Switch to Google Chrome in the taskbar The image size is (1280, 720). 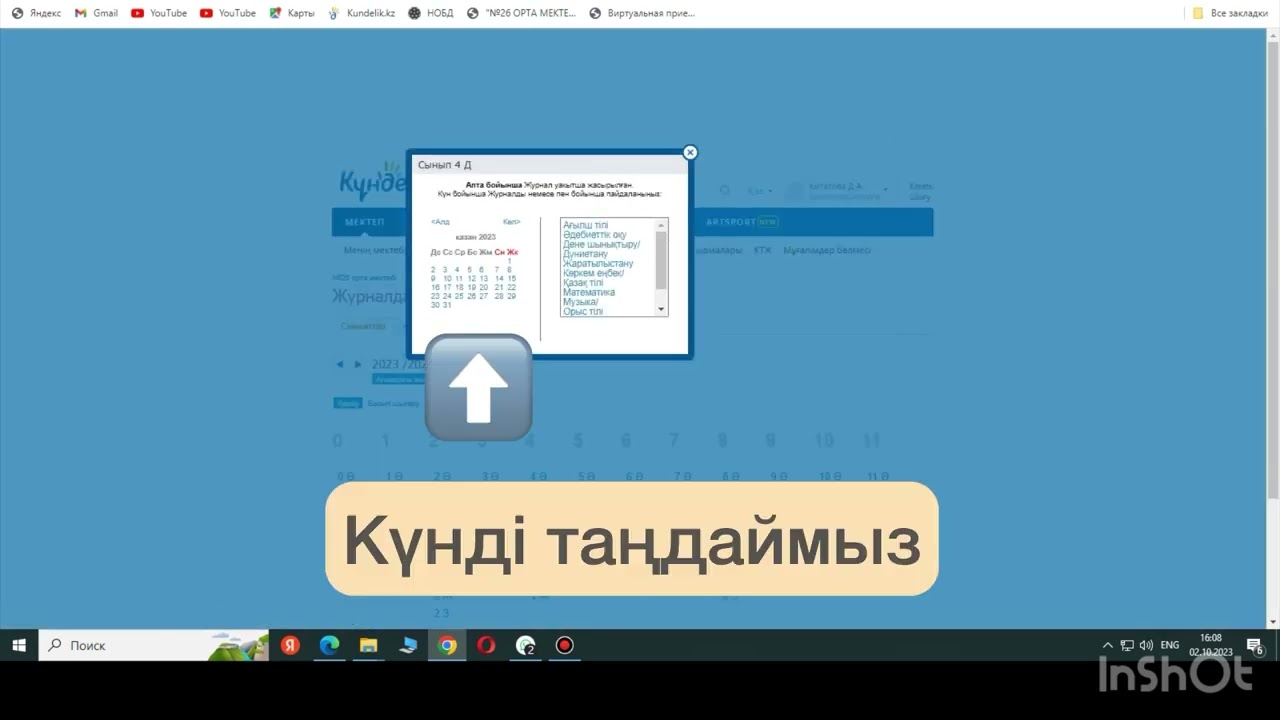447,645
